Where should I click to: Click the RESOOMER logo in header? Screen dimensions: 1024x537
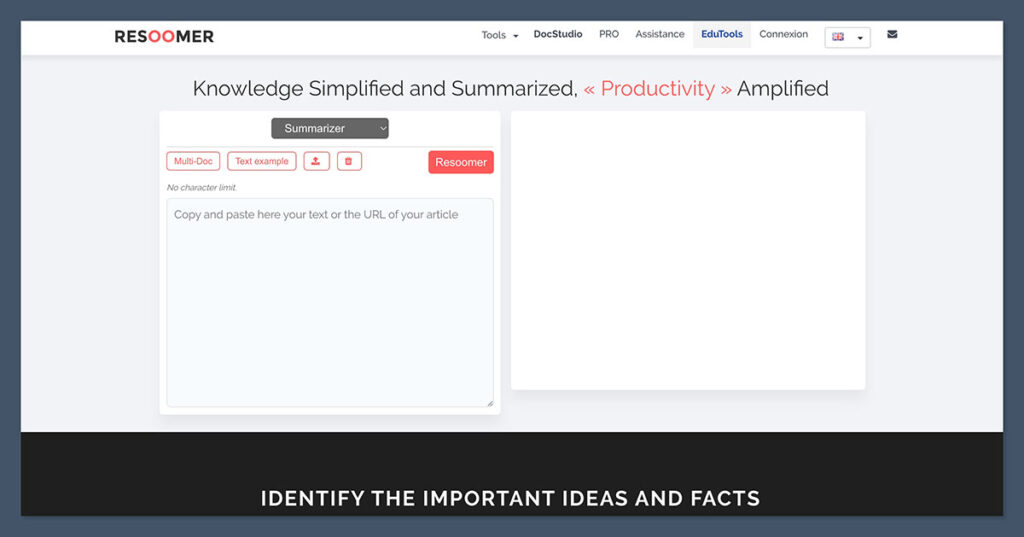(x=164, y=37)
